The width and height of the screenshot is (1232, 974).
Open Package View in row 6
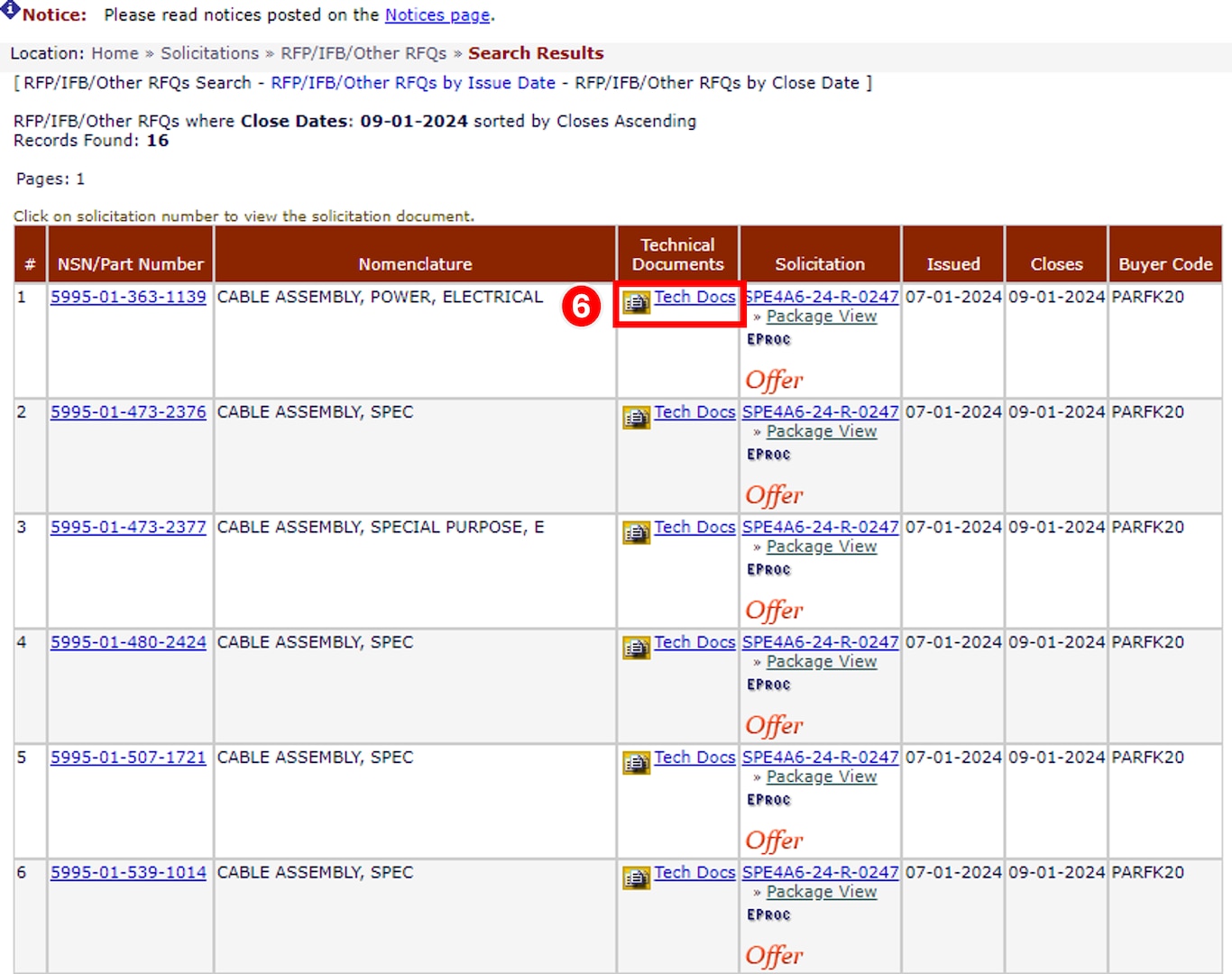pos(822,893)
